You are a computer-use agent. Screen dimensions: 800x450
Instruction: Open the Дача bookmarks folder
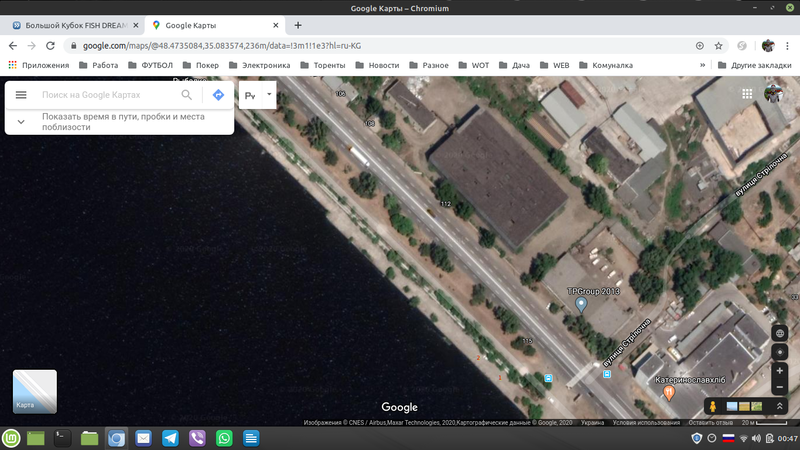(x=515, y=65)
